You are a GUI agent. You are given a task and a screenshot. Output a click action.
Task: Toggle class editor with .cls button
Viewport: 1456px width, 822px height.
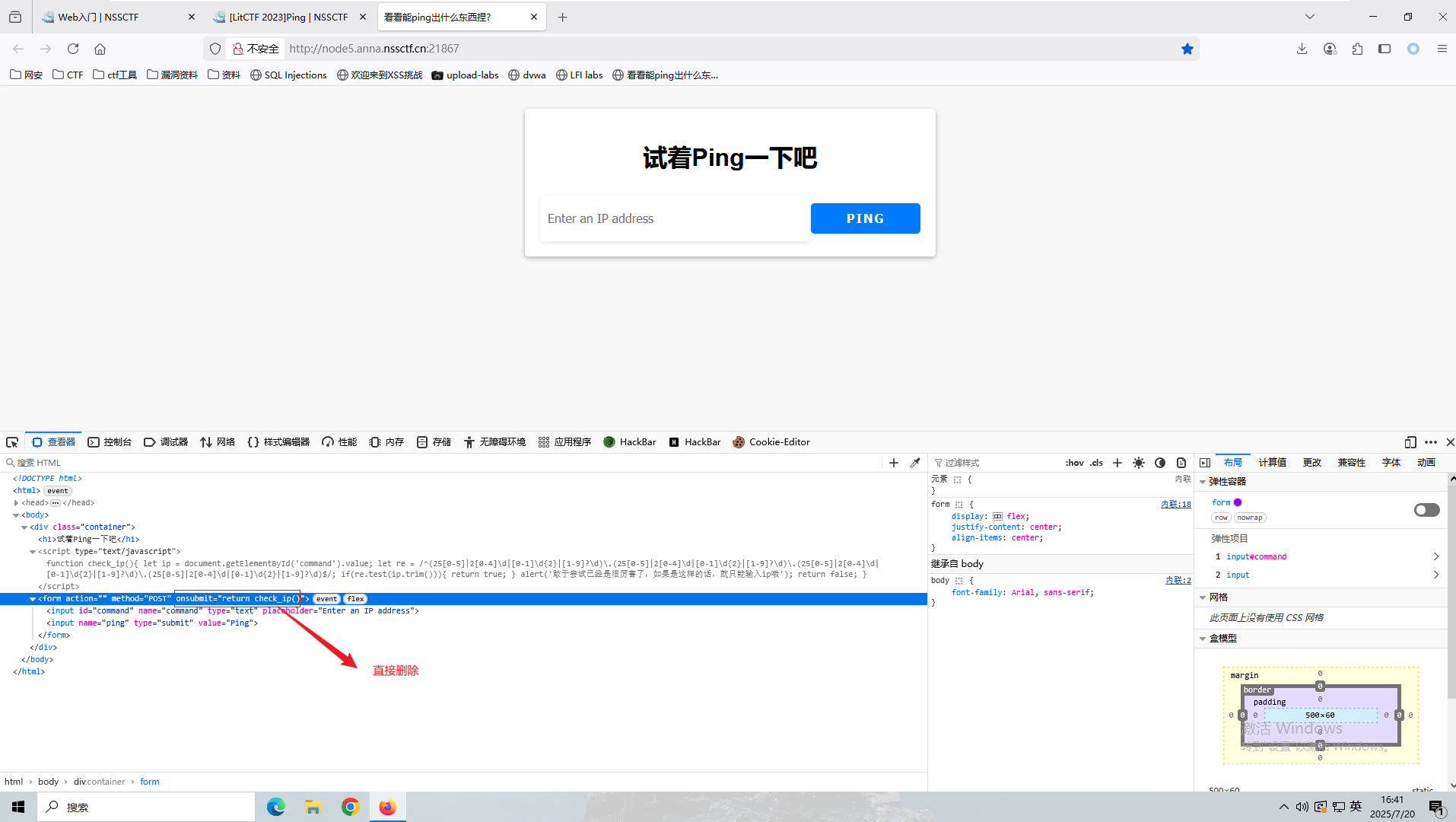(x=1095, y=462)
